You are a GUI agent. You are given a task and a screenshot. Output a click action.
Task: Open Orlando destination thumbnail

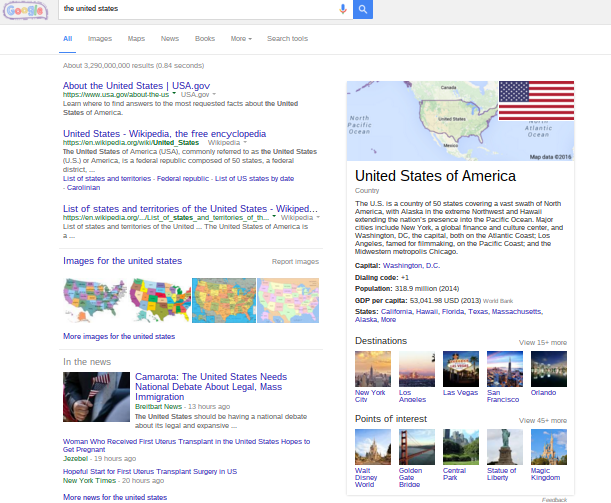click(549, 369)
